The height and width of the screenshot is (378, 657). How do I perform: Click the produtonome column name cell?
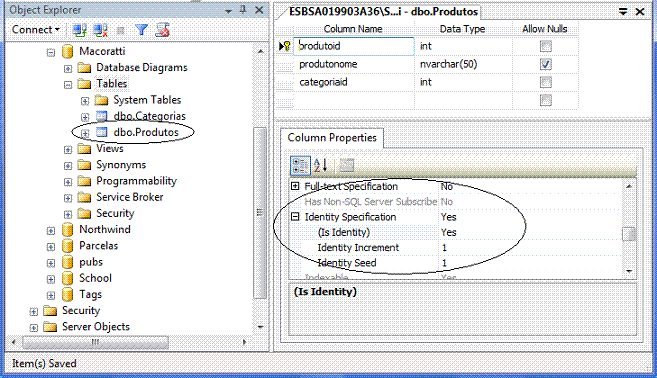[354, 64]
